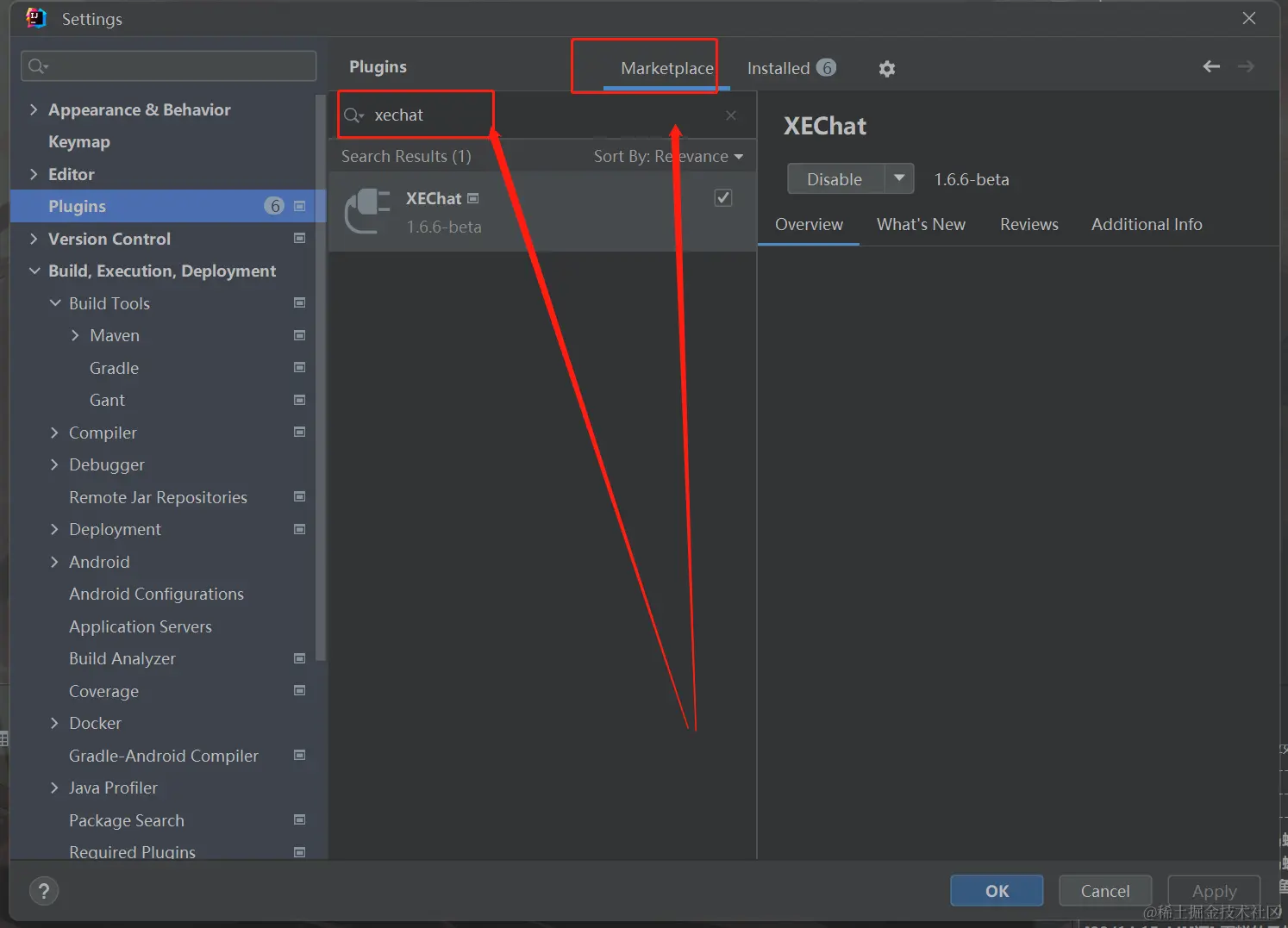Uncheck the XEChat enabled checkbox
Image resolution: width=1288 pixels, height=928 pixels.
pos(723,198)
